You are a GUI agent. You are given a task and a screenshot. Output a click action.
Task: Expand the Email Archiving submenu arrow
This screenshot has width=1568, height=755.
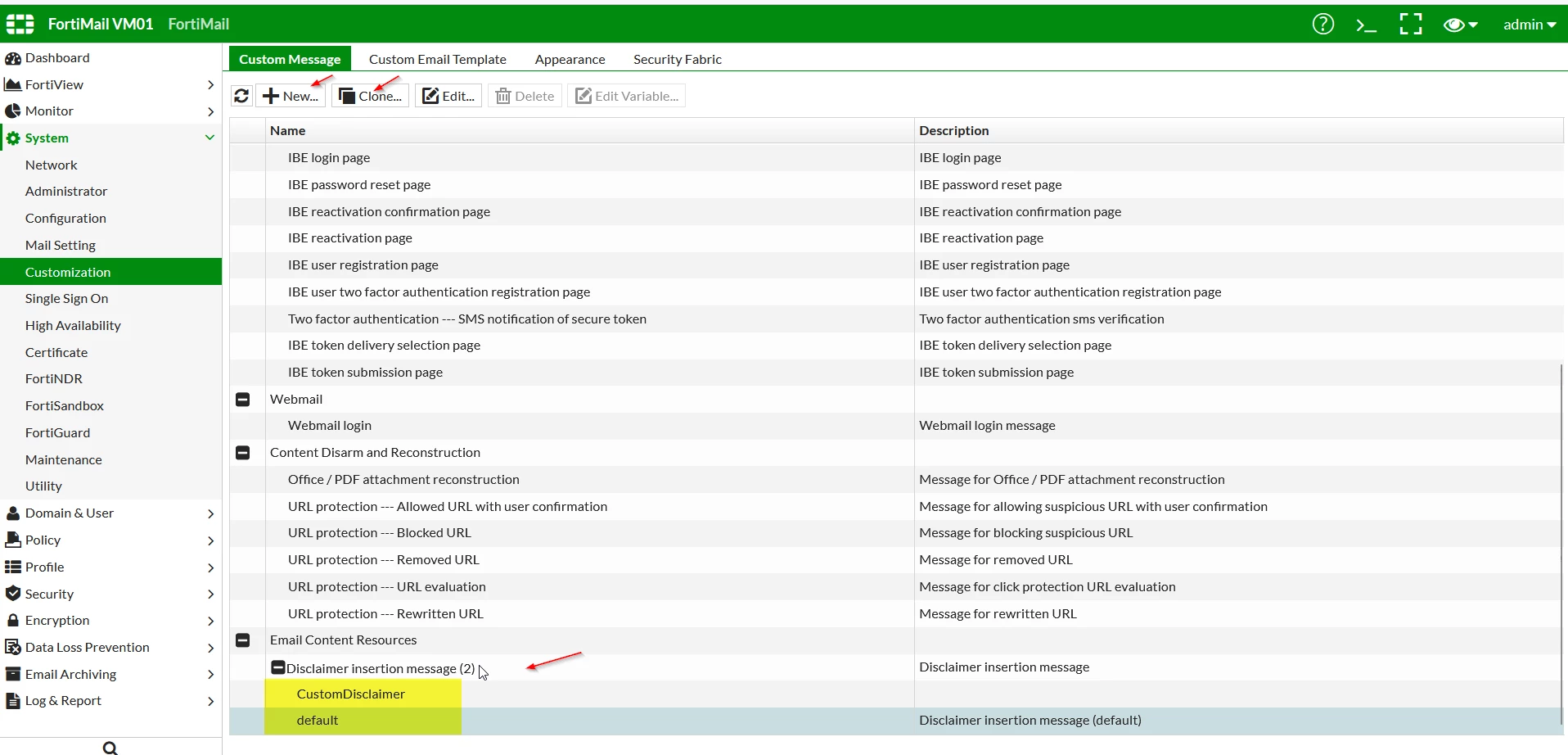point(210,675)
